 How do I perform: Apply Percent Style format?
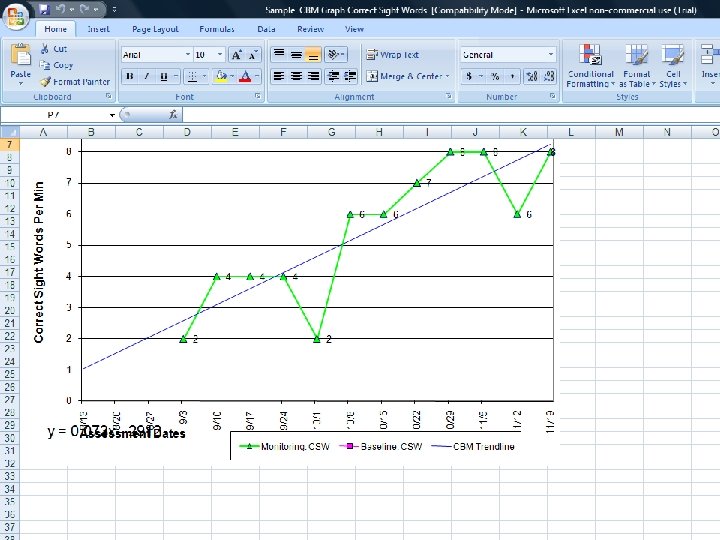[x=495, y=76]
